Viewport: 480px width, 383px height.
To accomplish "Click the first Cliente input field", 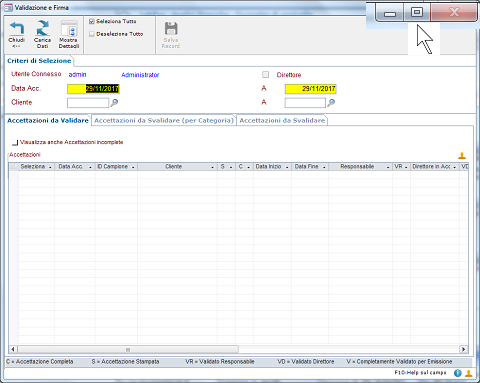I will tap(88, 103).
